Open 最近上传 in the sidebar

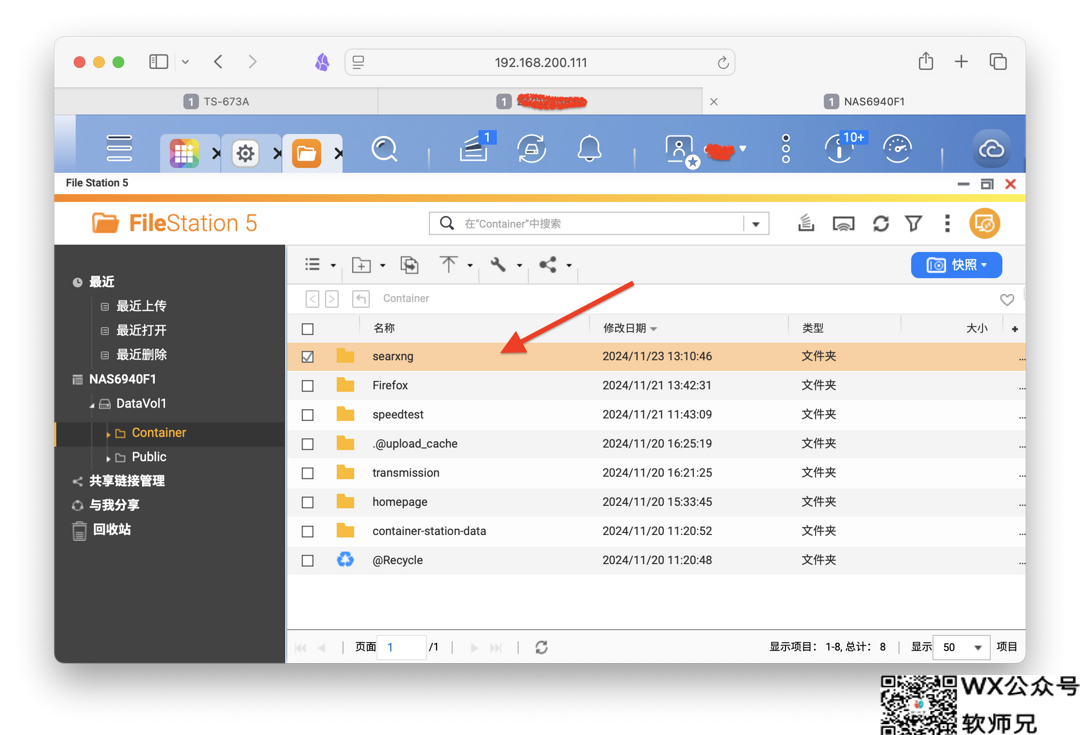(x=141, y=306)
